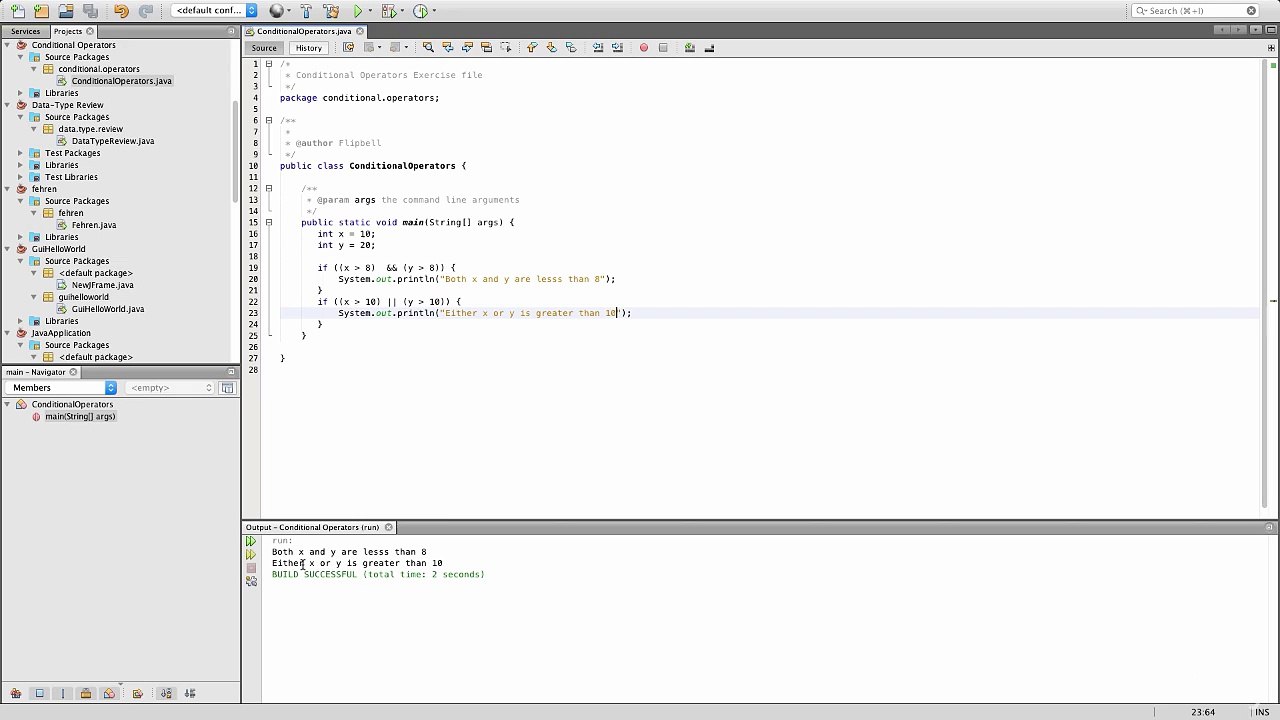
Task: Click the Output window settings icon
Action: (251, 581)
